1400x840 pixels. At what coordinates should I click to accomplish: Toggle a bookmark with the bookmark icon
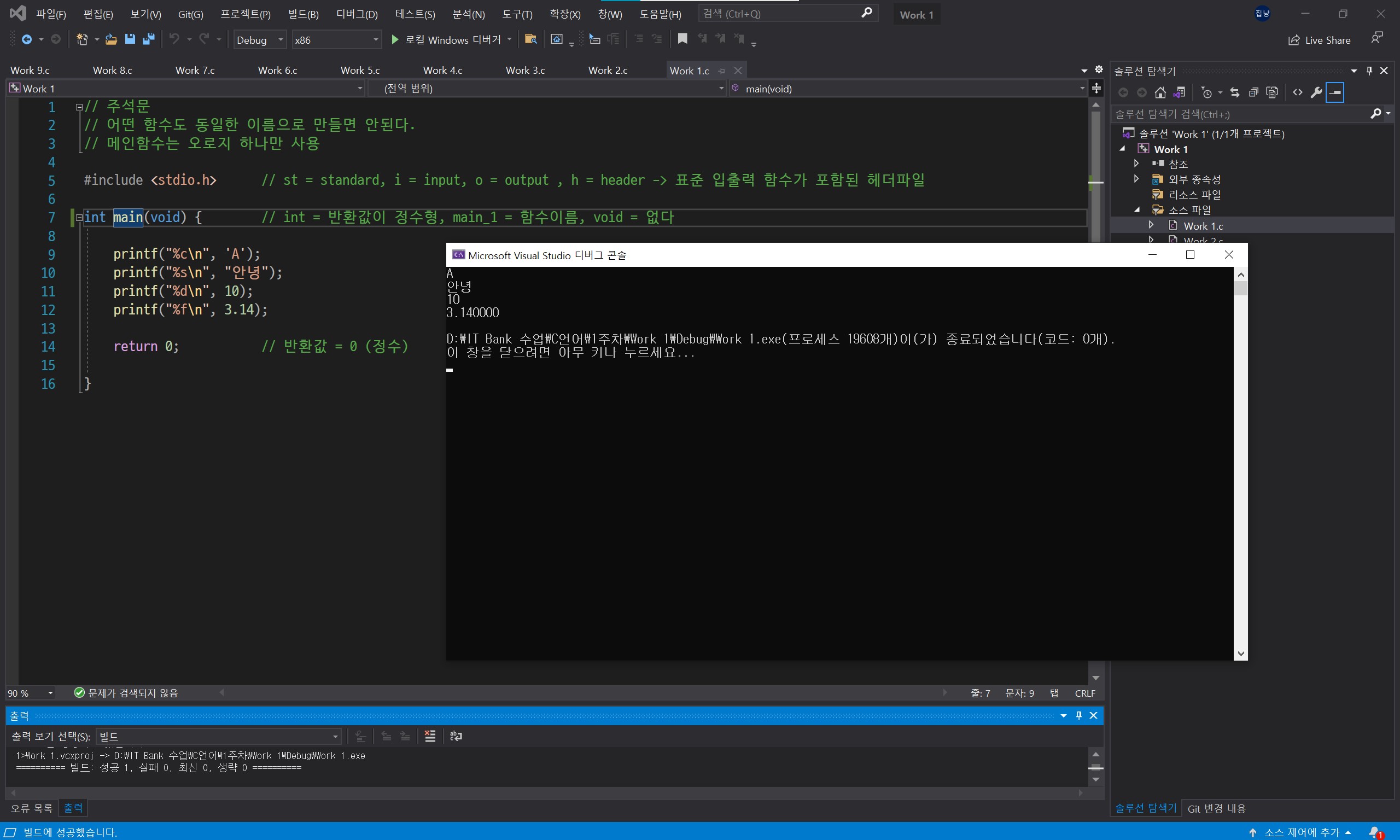click(x=682, y=38)
